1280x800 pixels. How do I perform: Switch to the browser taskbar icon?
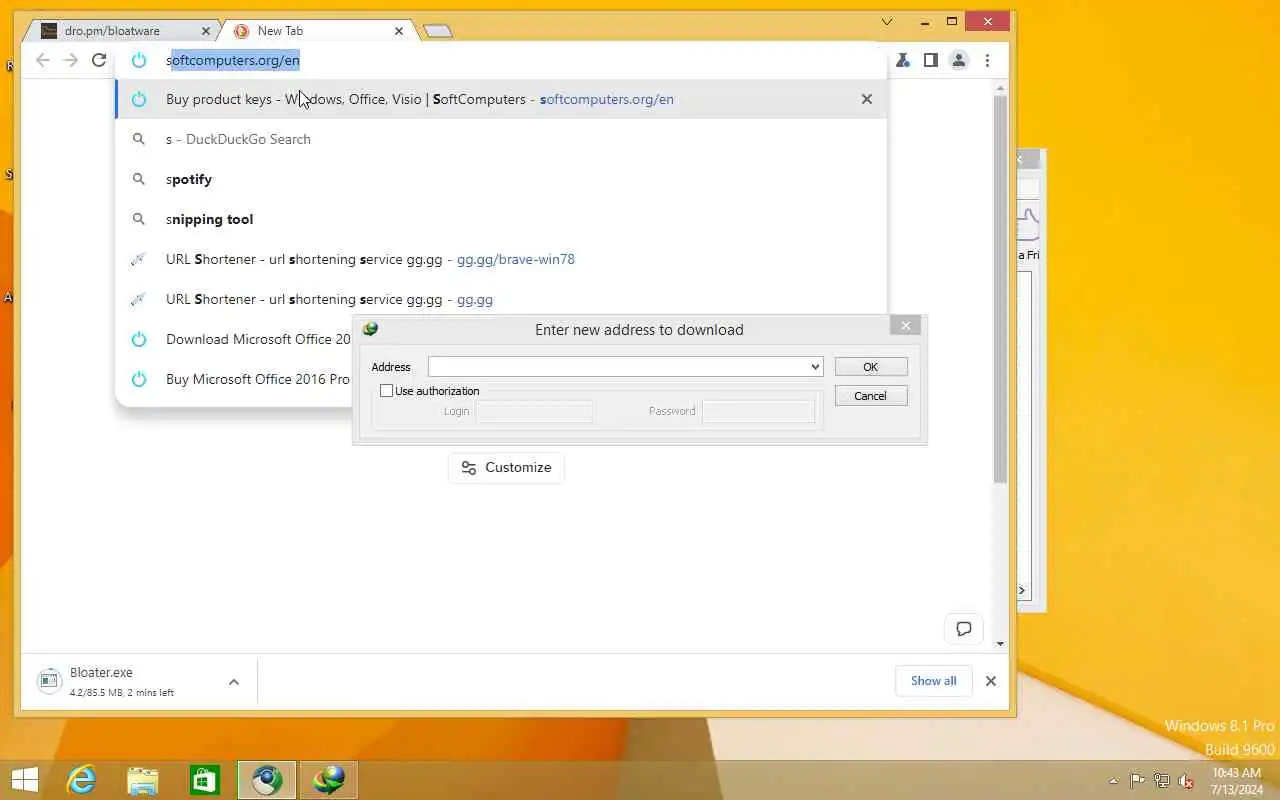(x=267, y=780)
